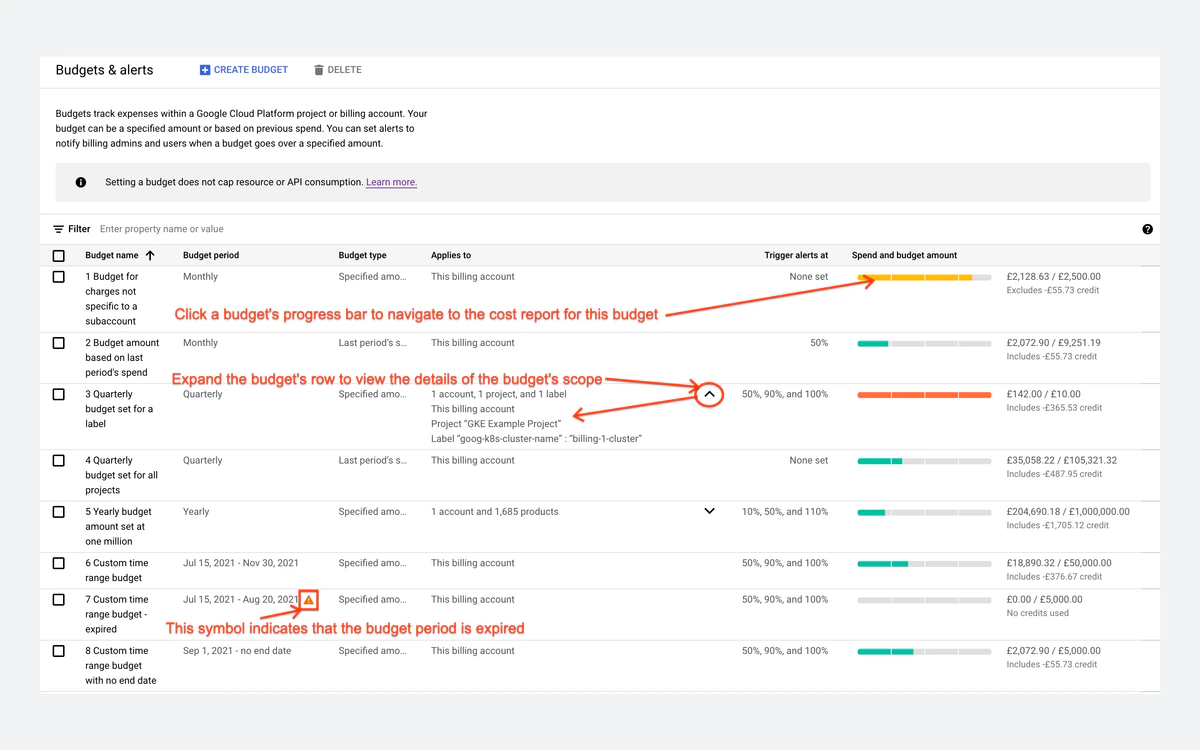Toggle the select-all checkbox in the table header

(59, 255)
